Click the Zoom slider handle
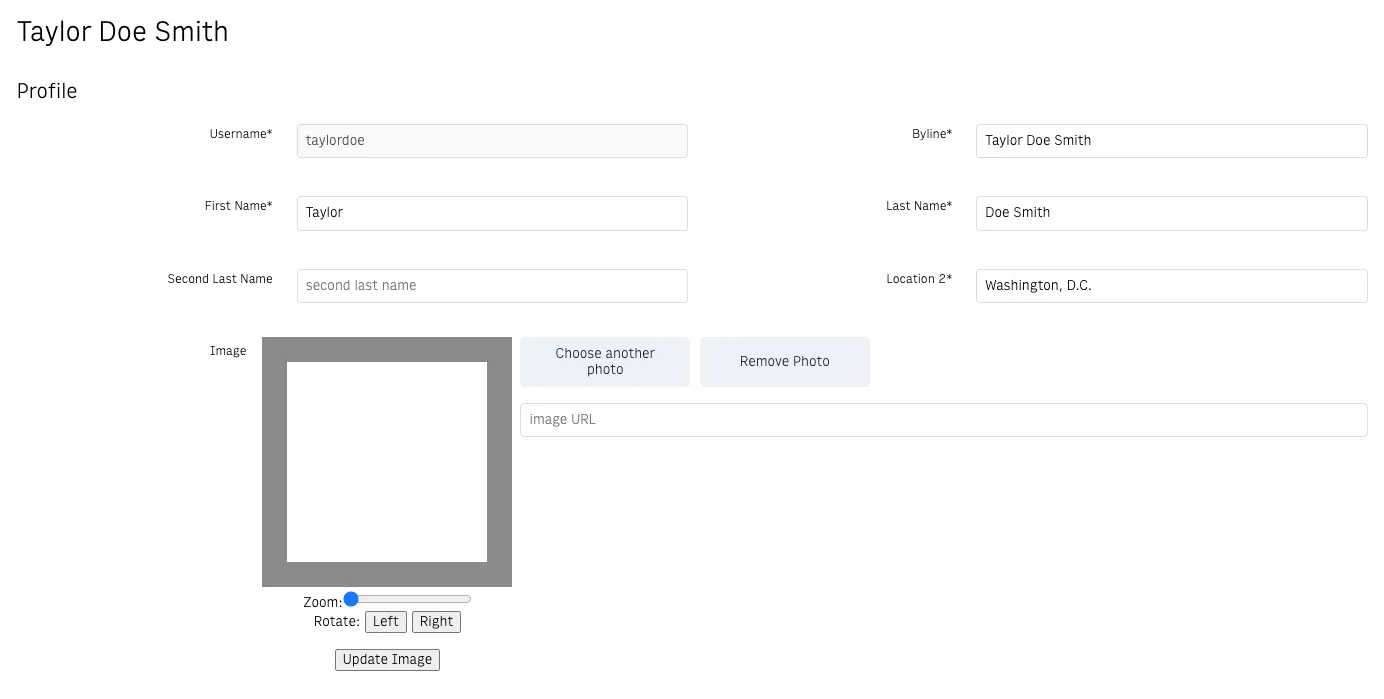Image resolution: width=1384 pixels, height=699 pixels. point(351,599)
